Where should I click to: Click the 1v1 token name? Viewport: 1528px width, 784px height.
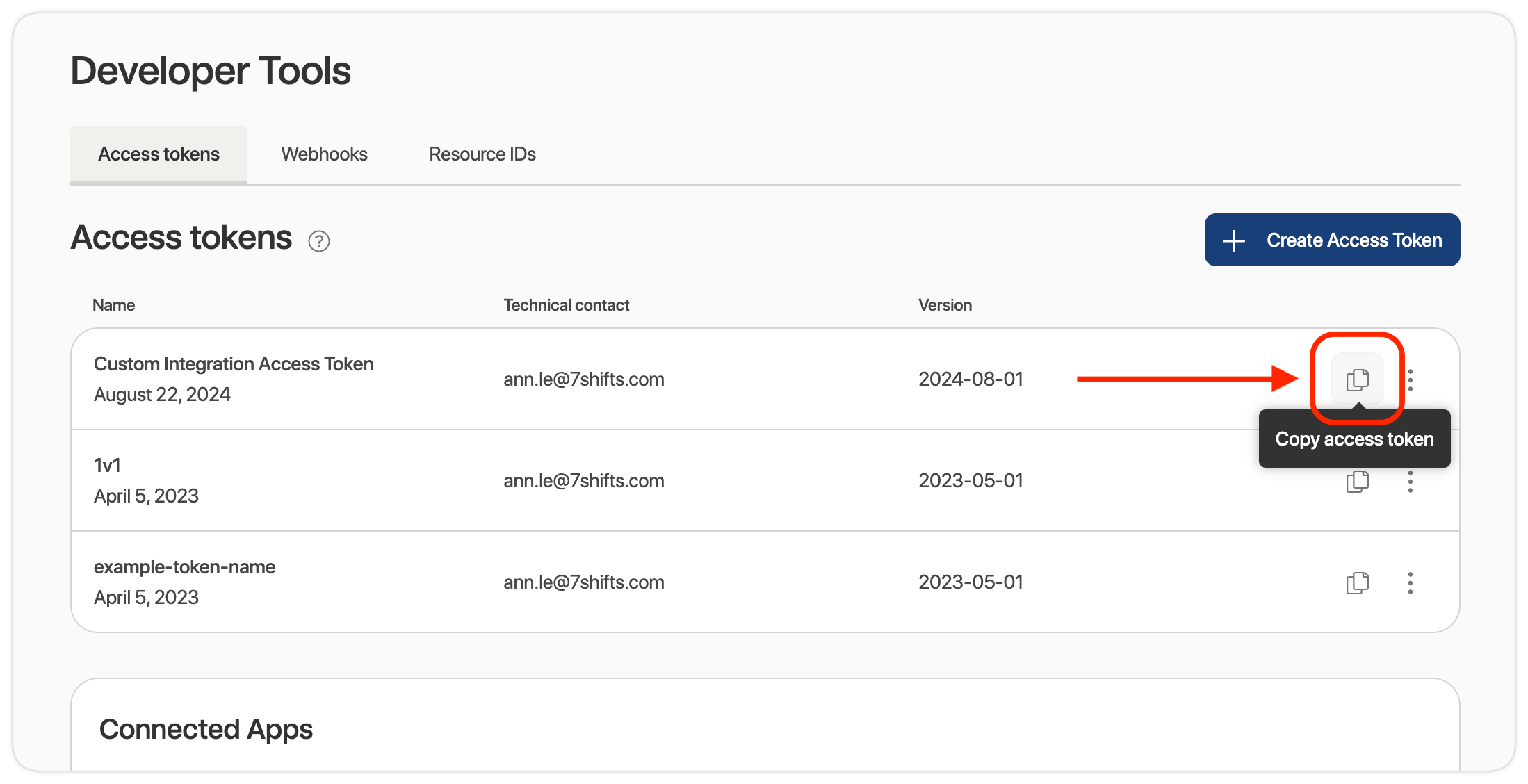coord(107,466)
